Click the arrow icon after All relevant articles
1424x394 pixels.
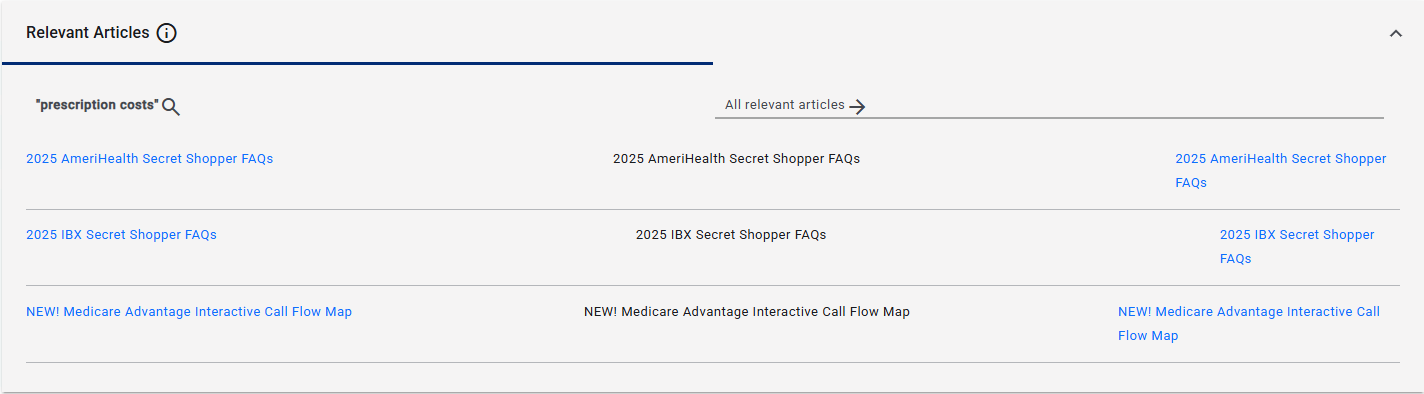[x=857, y=106]
